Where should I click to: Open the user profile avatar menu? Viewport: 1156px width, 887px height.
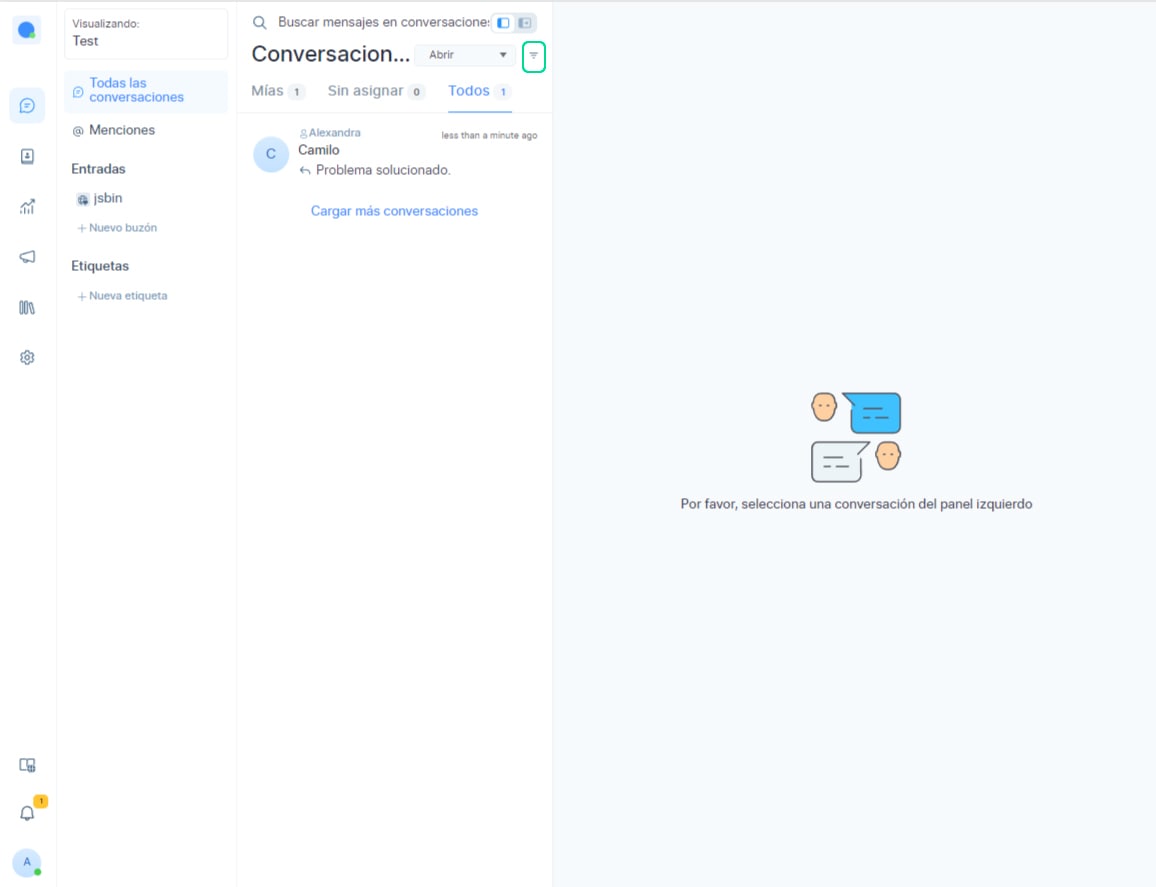[x=27, y=863]
